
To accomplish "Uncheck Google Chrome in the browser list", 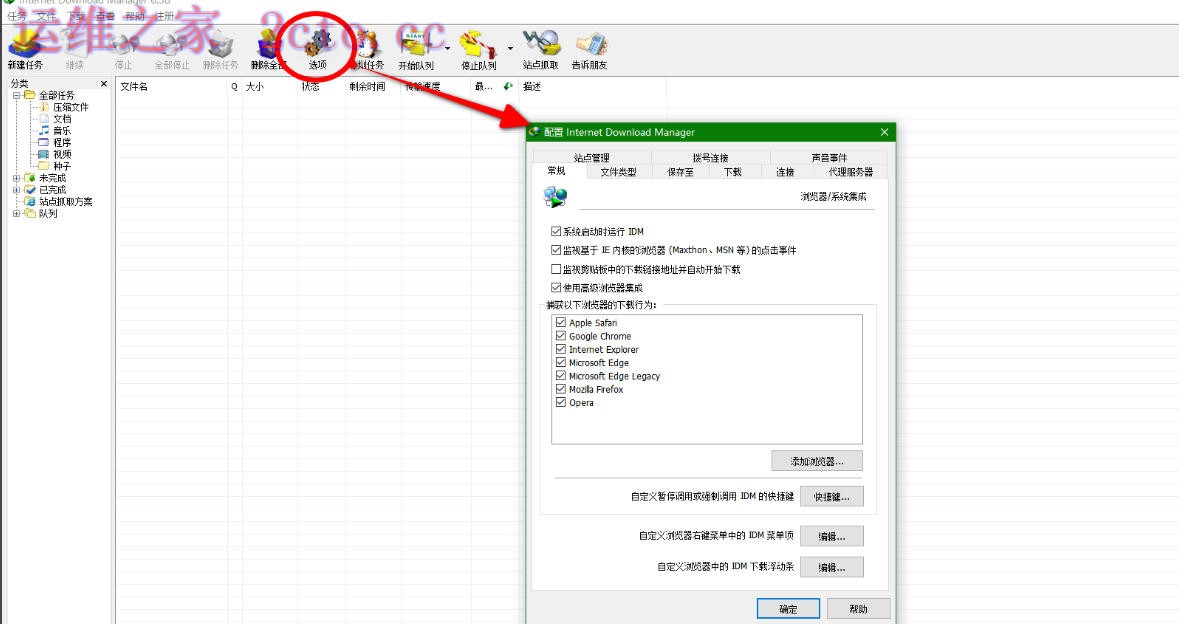I will click(x=561, y=336).
